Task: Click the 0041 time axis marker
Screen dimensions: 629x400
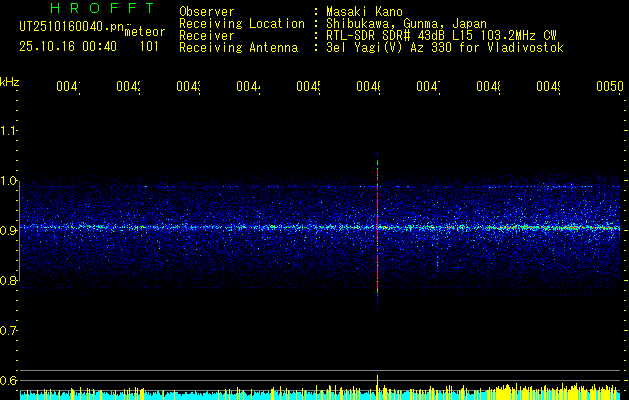Action: click(68, 86)
